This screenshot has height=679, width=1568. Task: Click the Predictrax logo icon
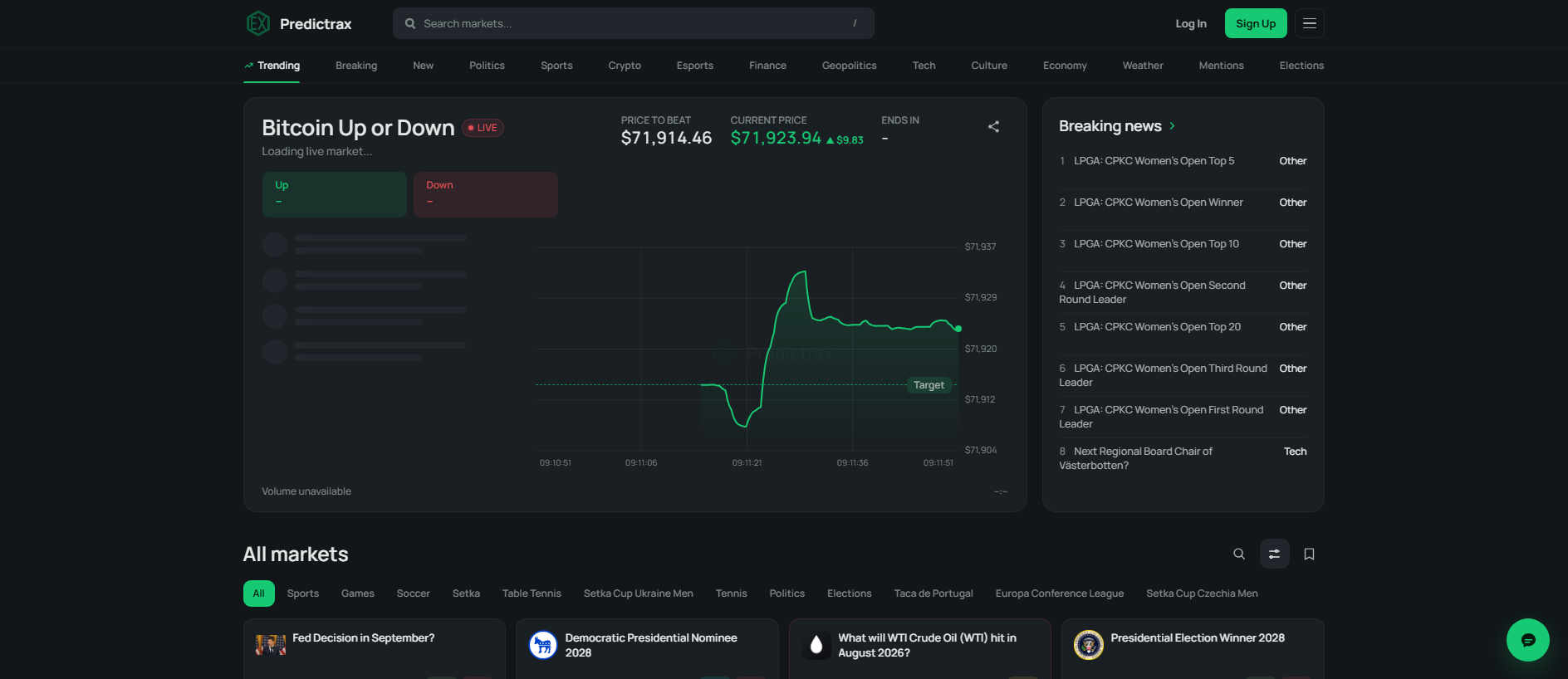click(258, 23)
